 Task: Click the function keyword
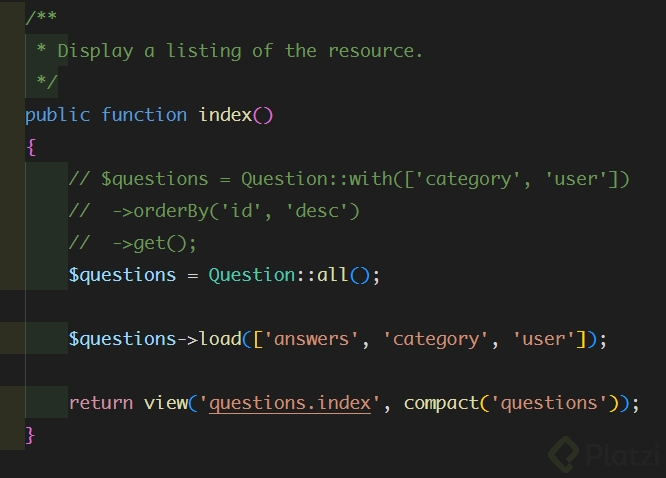tap(144, 114)
